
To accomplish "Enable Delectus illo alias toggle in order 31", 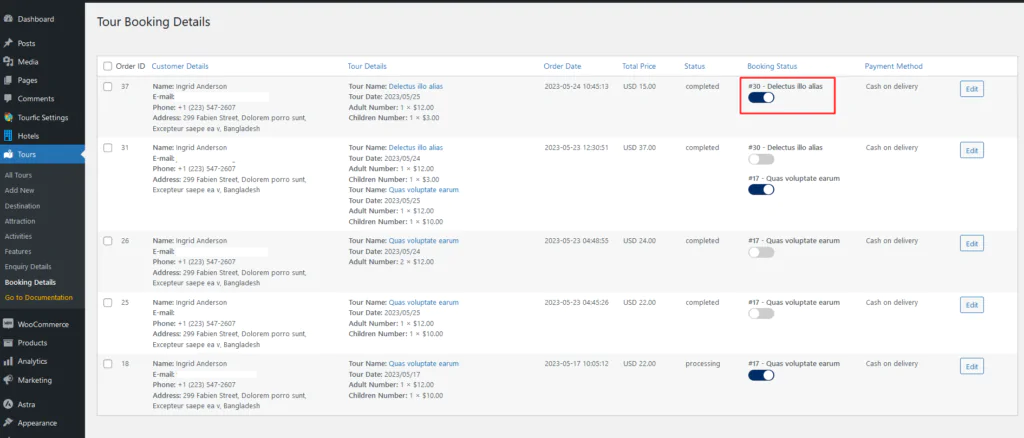I will [x=761, y=159].
